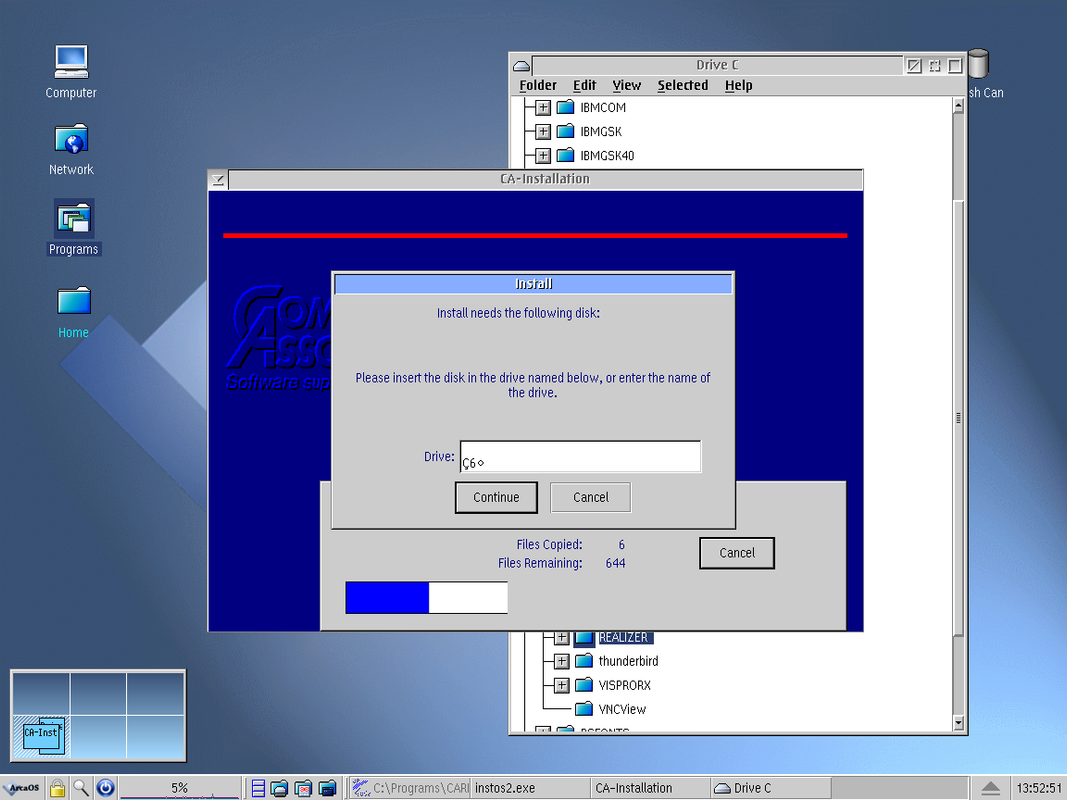The width and height of the screenshot is (1067, 800).
Task: Open the Home folder icon
Action: (73, 301)
